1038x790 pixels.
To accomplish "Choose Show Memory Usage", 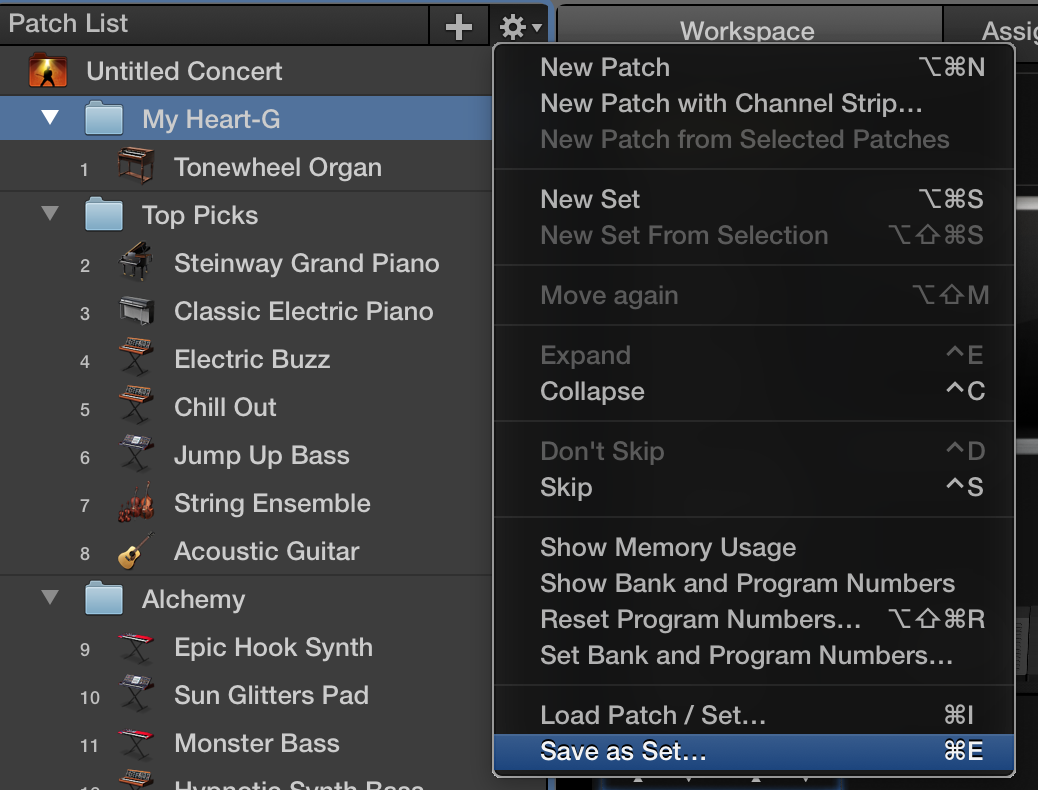I will click(x=754, y=548).
